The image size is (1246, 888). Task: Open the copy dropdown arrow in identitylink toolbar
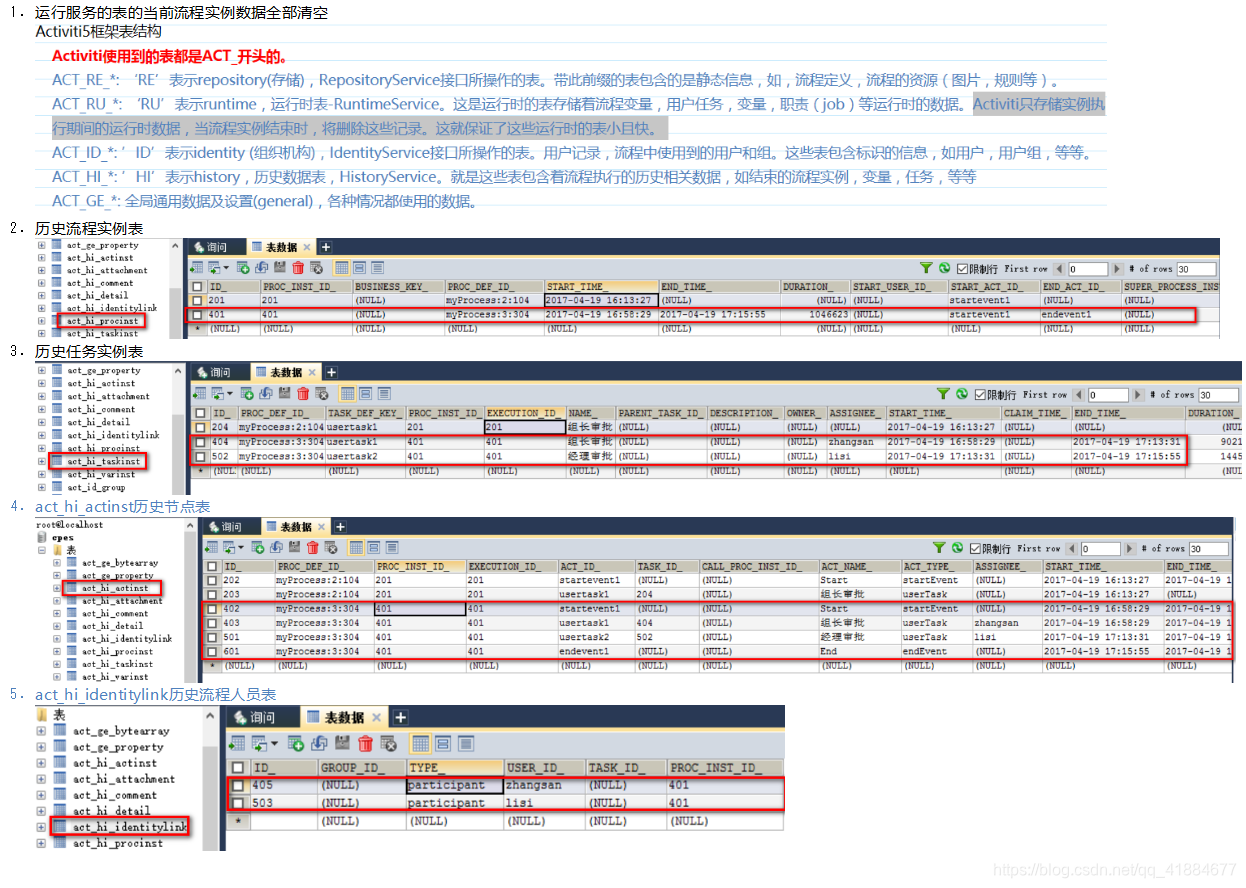[275, 743]
